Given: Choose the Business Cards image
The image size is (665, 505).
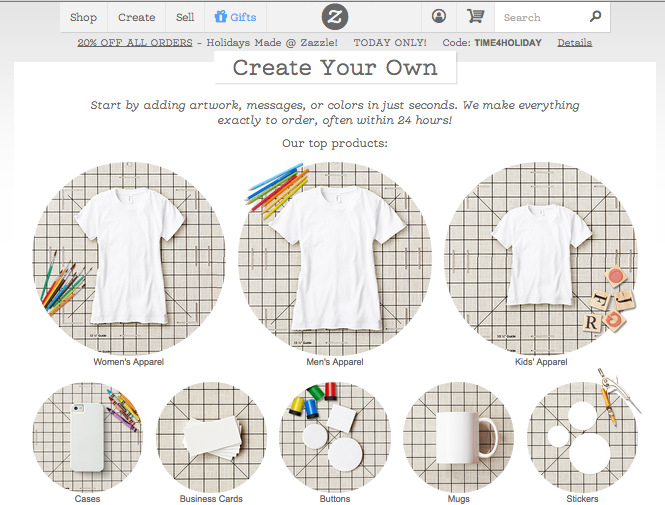Looking at the screenshot, I should click(211, 437).
